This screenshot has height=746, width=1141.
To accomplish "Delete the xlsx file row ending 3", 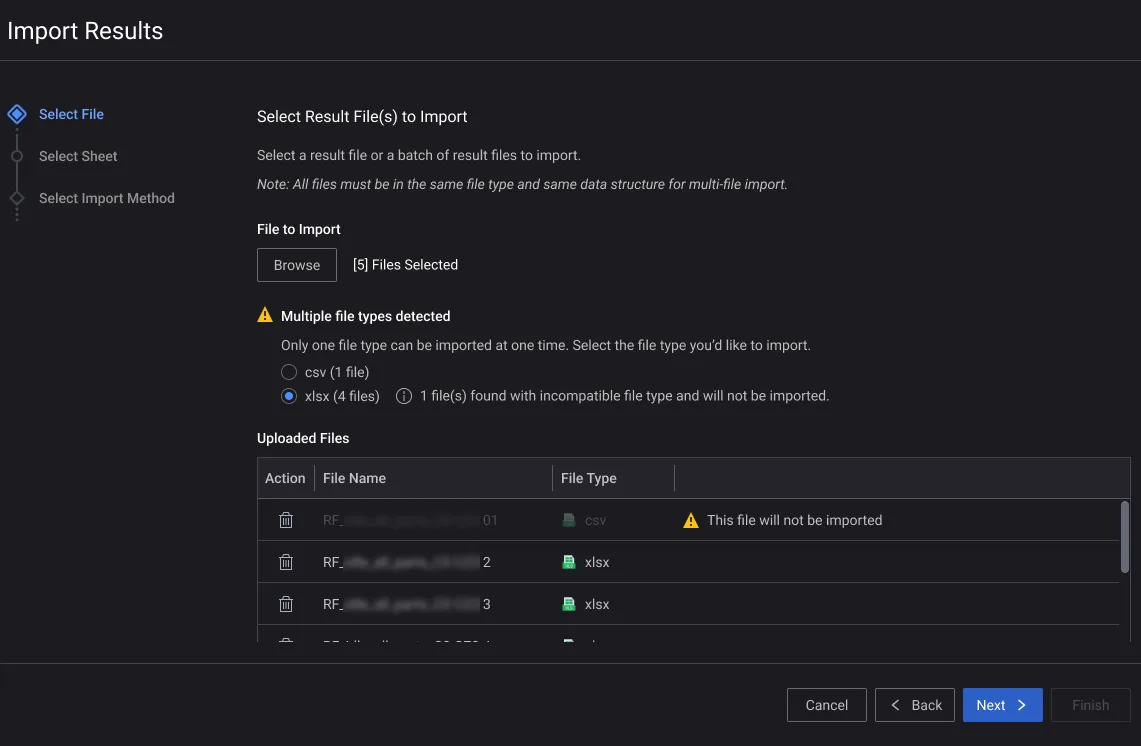I will click(286, 604).
